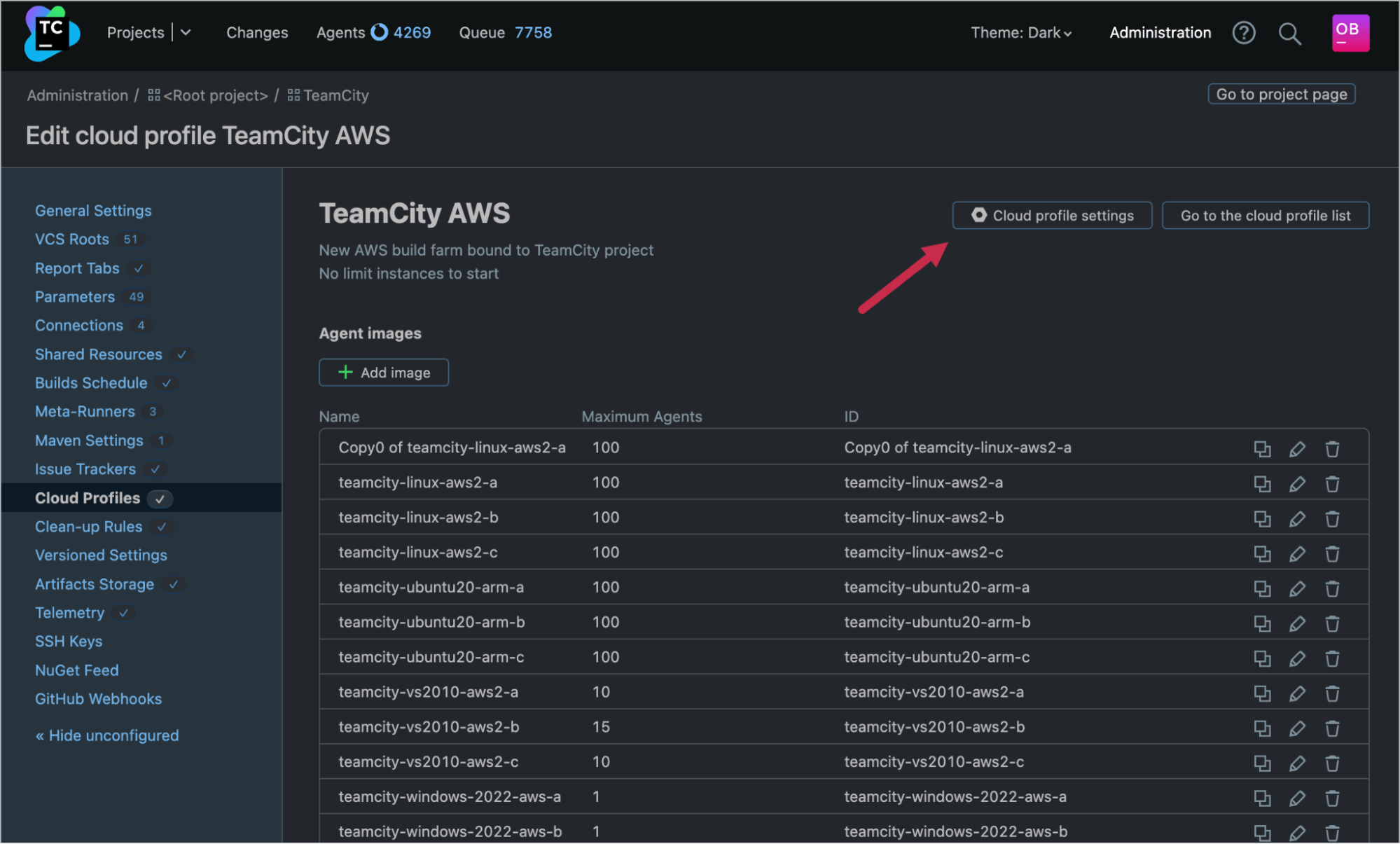The height and width of the screenshot is (844, 1400).
Task: Open the OB user avatar menu
Action: [1350, 33]
